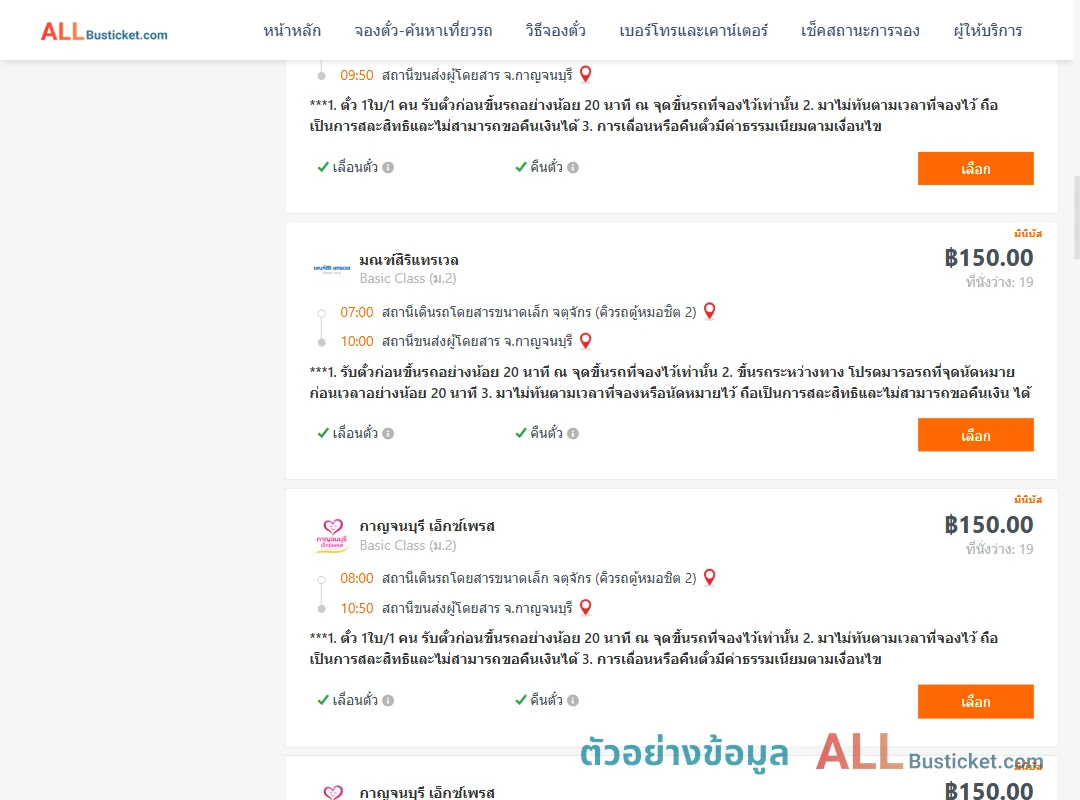This screenshot has width=1080, height=800.
Task: Click the มณฑ์สิรินทรเวล operator logo
Action: [x=332, y=269]
